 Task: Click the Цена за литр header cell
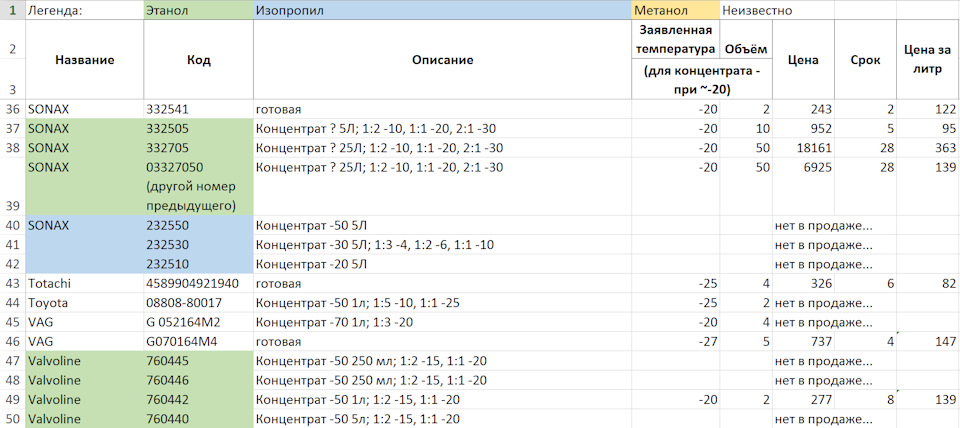(x=926, y=60)
